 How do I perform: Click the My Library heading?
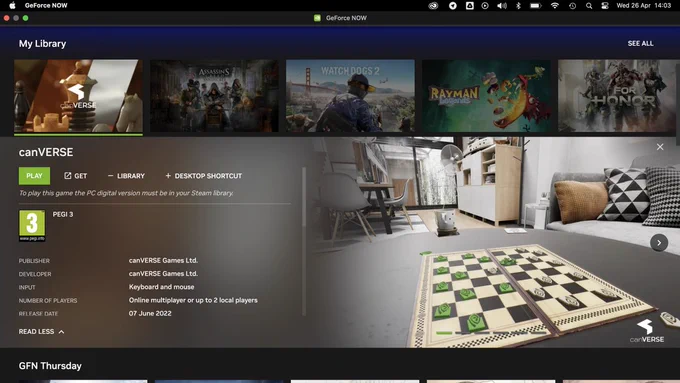click(x=42, y=43)
